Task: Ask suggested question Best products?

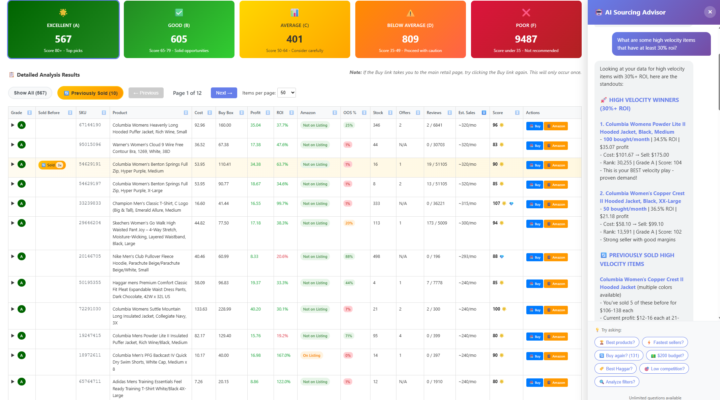Action: (x=617, y=342)
